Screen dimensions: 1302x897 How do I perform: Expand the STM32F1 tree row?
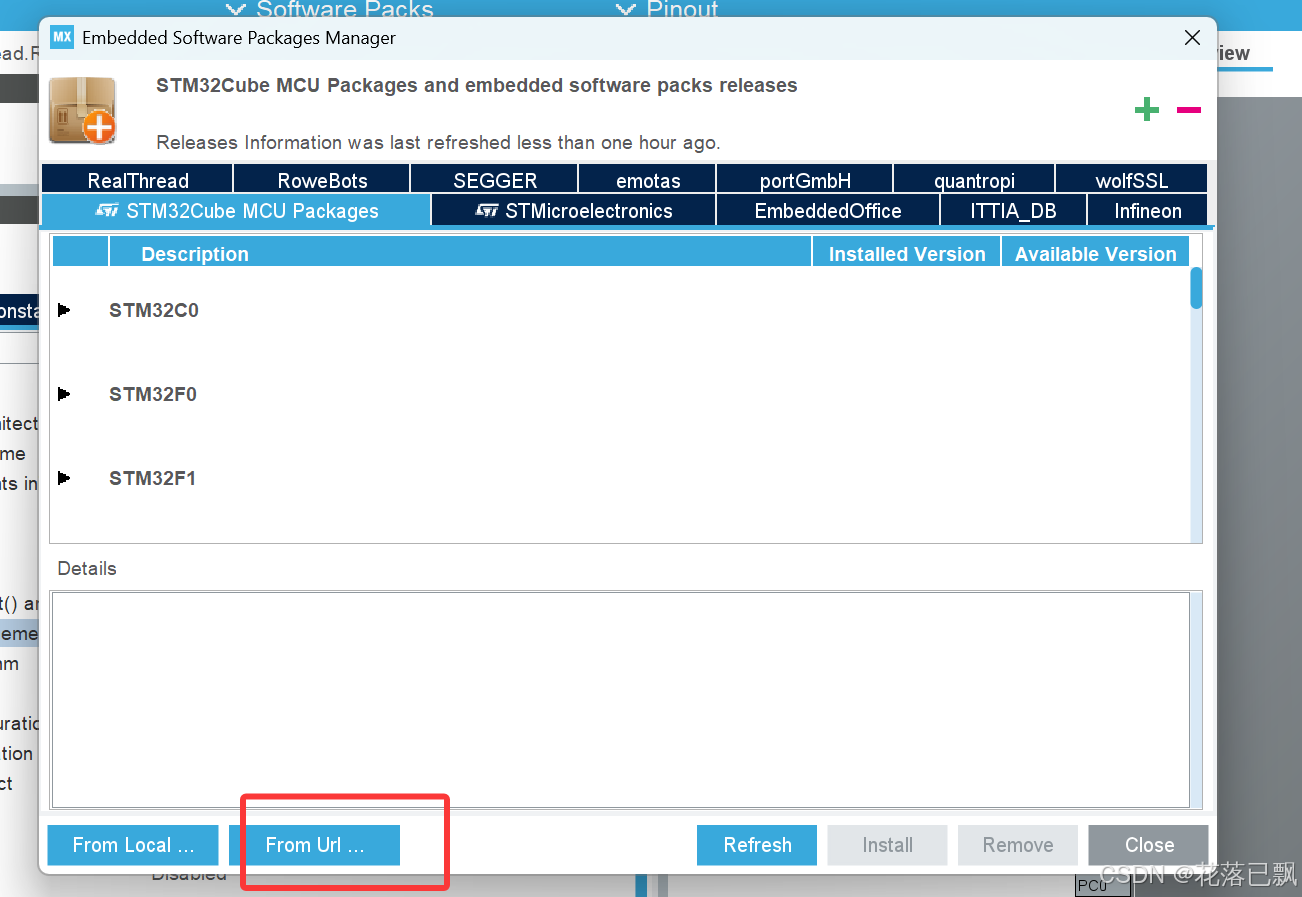pos(64,478)
